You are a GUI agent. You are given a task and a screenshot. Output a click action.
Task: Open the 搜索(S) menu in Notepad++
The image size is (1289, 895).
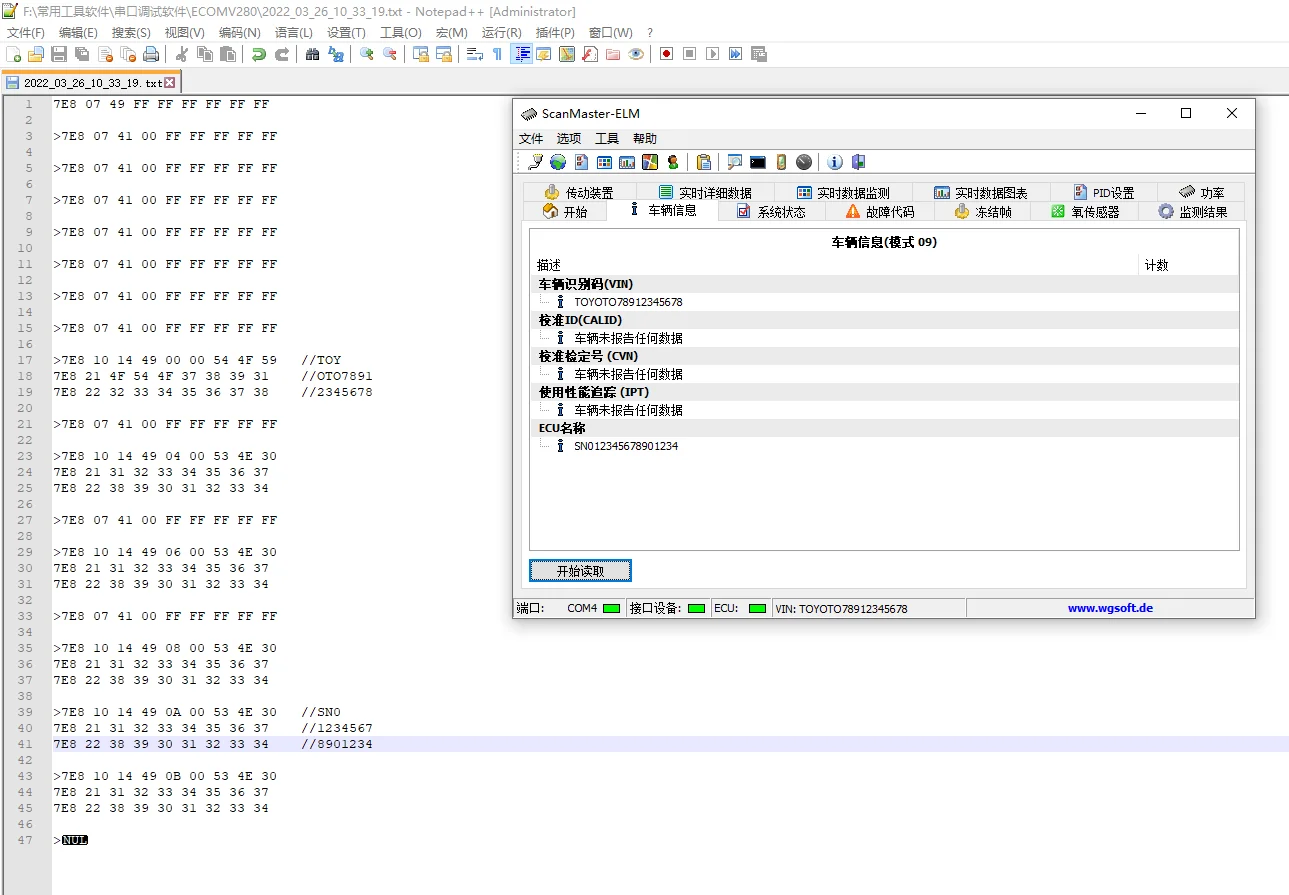click(x=131, y=33)
